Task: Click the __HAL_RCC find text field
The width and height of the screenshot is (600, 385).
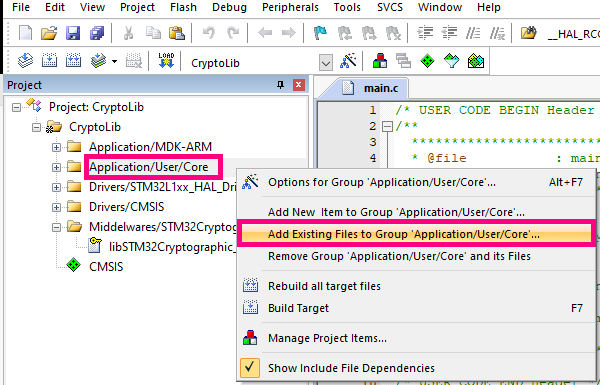Action: 573,34
